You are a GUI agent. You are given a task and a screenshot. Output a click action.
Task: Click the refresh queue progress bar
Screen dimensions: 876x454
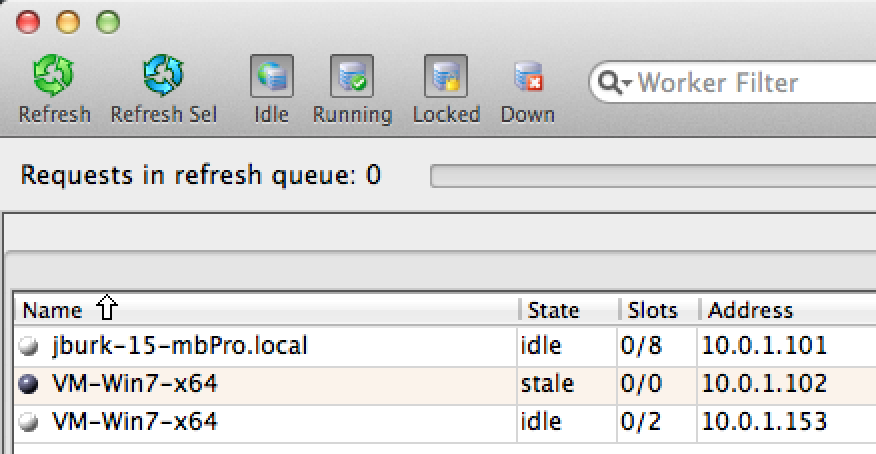(652, 177)
